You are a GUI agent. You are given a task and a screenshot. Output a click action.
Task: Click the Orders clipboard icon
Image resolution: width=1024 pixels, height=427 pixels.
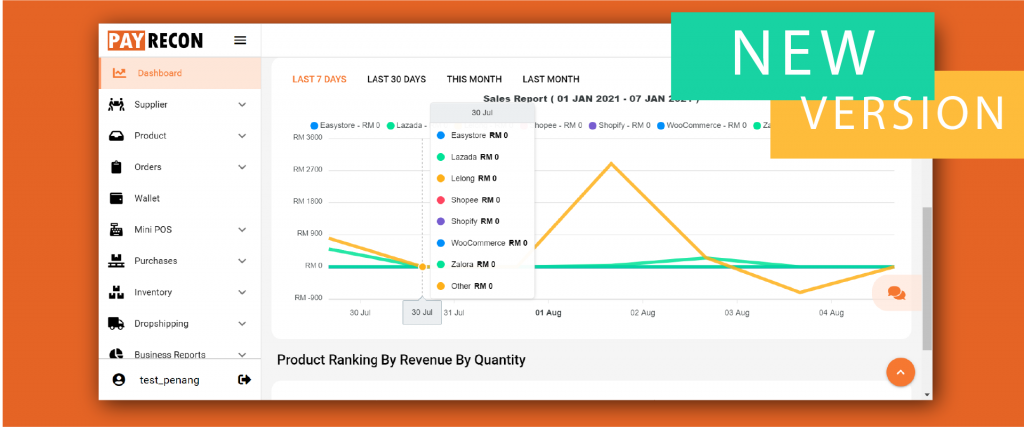[x=116, y=167]
